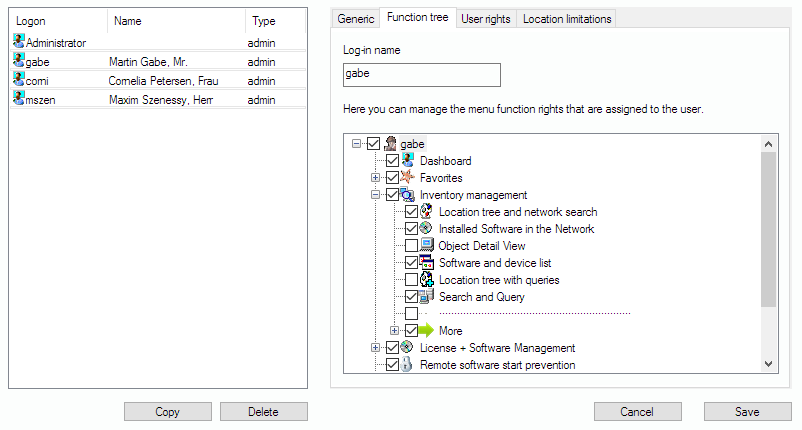
Task: Uncheck the Search and Query checkbox
Action: click(x=411, y=297)
